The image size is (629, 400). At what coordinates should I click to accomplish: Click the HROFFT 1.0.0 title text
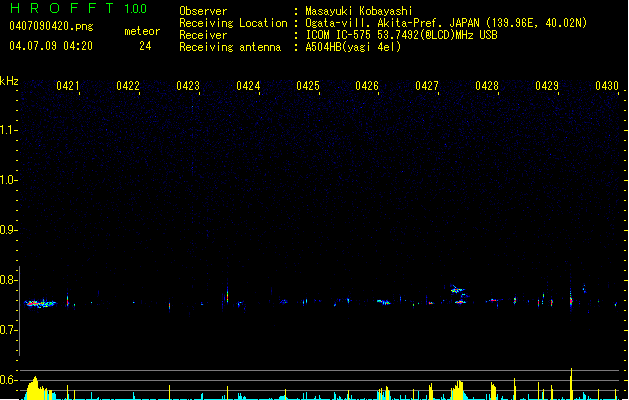pos(78,8)
